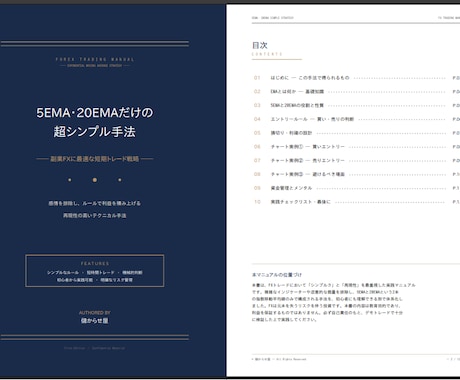Click the cover title line "超シンプル手法"
Viewport: 460px width, 380px height.
click(95, 131)
